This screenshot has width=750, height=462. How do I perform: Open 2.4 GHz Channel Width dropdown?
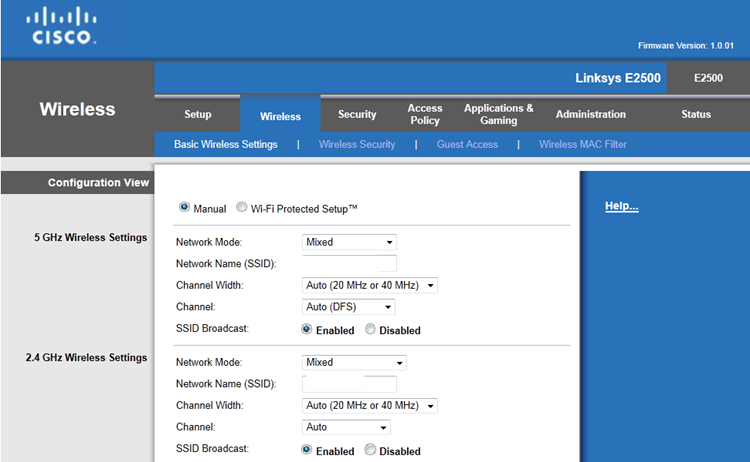pyautogui.click(x=369, y=406)
